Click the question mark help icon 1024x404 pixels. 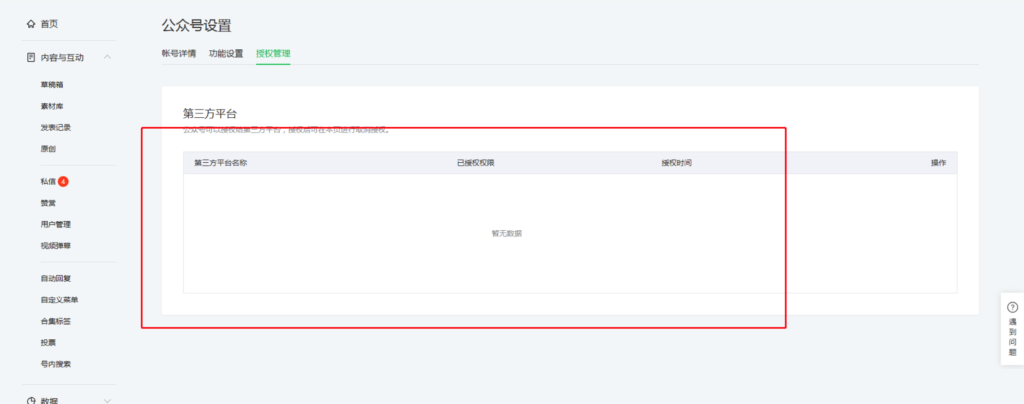[1012, 307]
